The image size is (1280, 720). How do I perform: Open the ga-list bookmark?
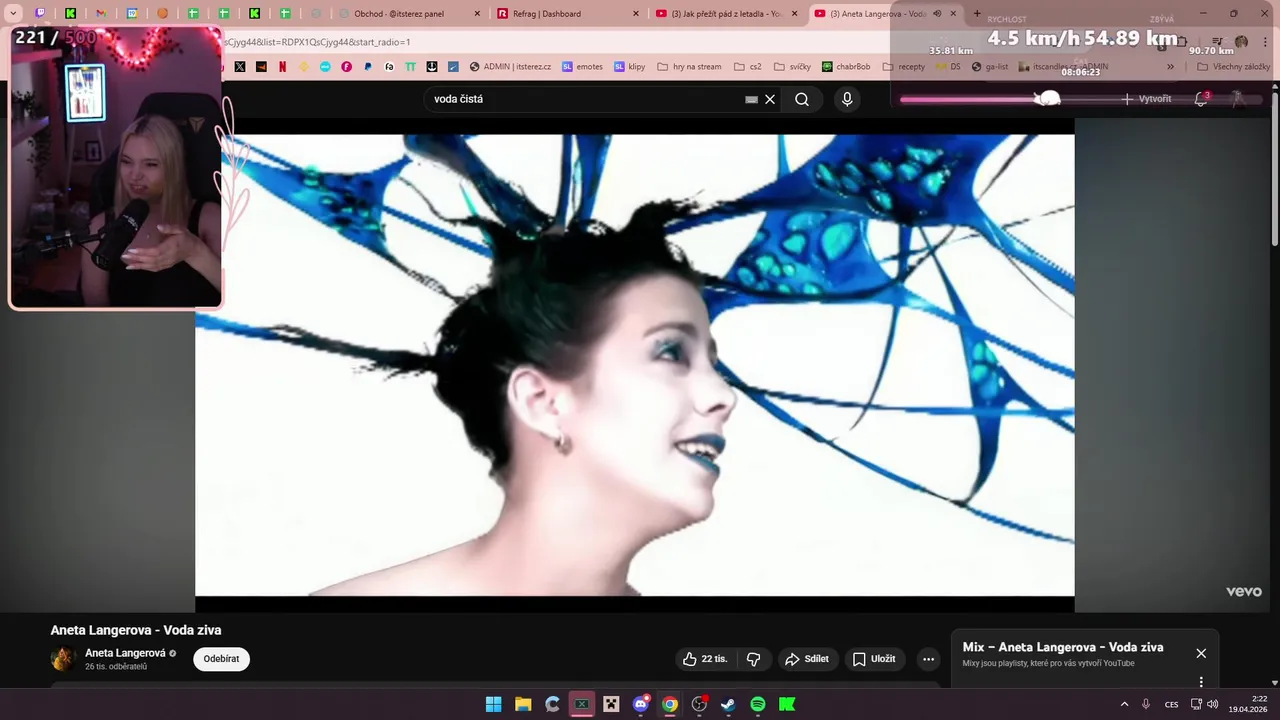click(x=990, y=67)
